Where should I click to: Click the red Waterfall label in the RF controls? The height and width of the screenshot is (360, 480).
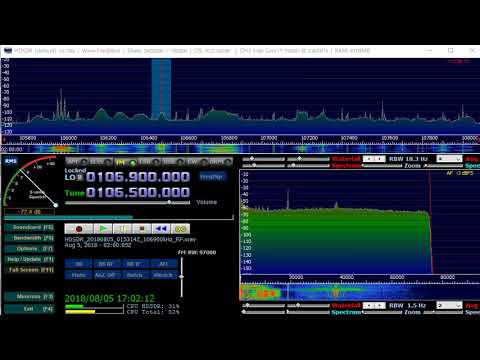click(346, 159)
